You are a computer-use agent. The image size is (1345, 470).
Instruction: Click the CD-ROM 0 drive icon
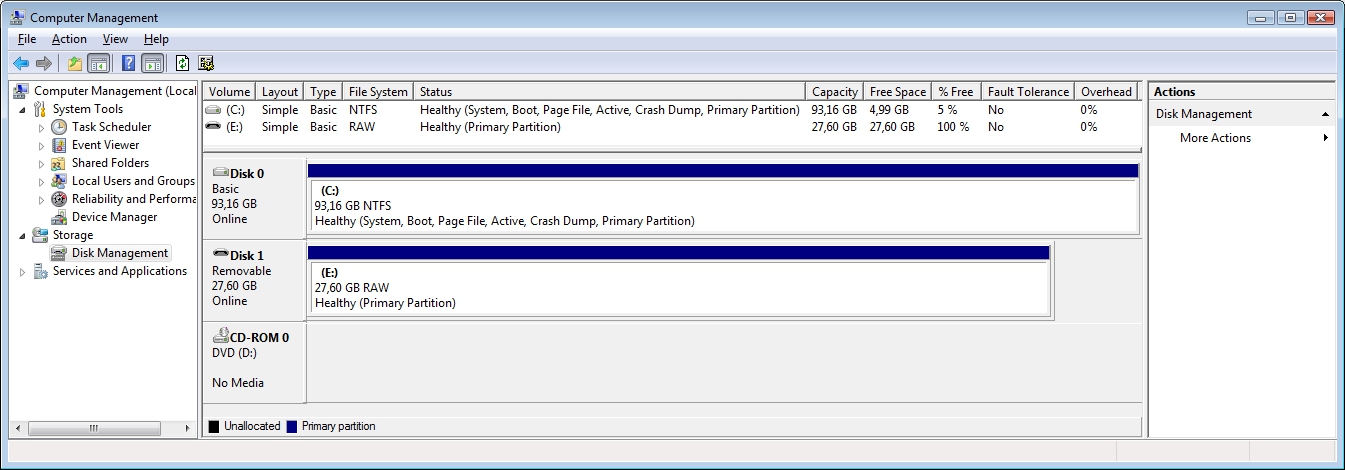[221, 337]
